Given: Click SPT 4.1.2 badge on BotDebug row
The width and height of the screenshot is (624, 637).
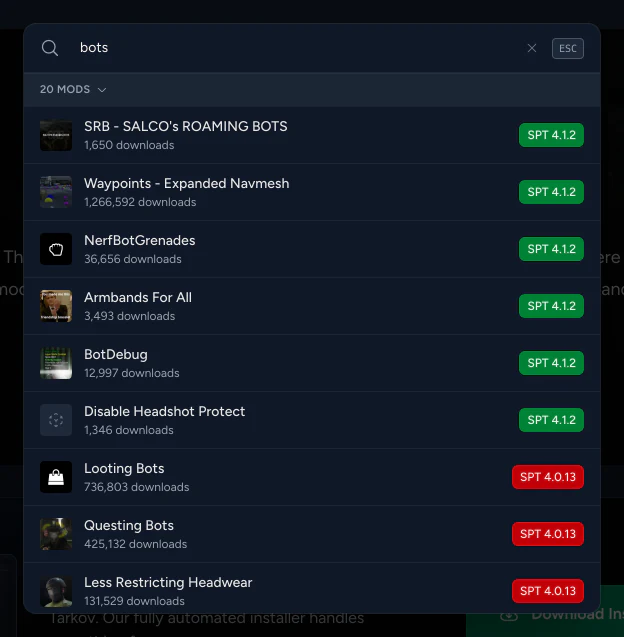Looking at the screenshot, I should click(x=551, y=363).
